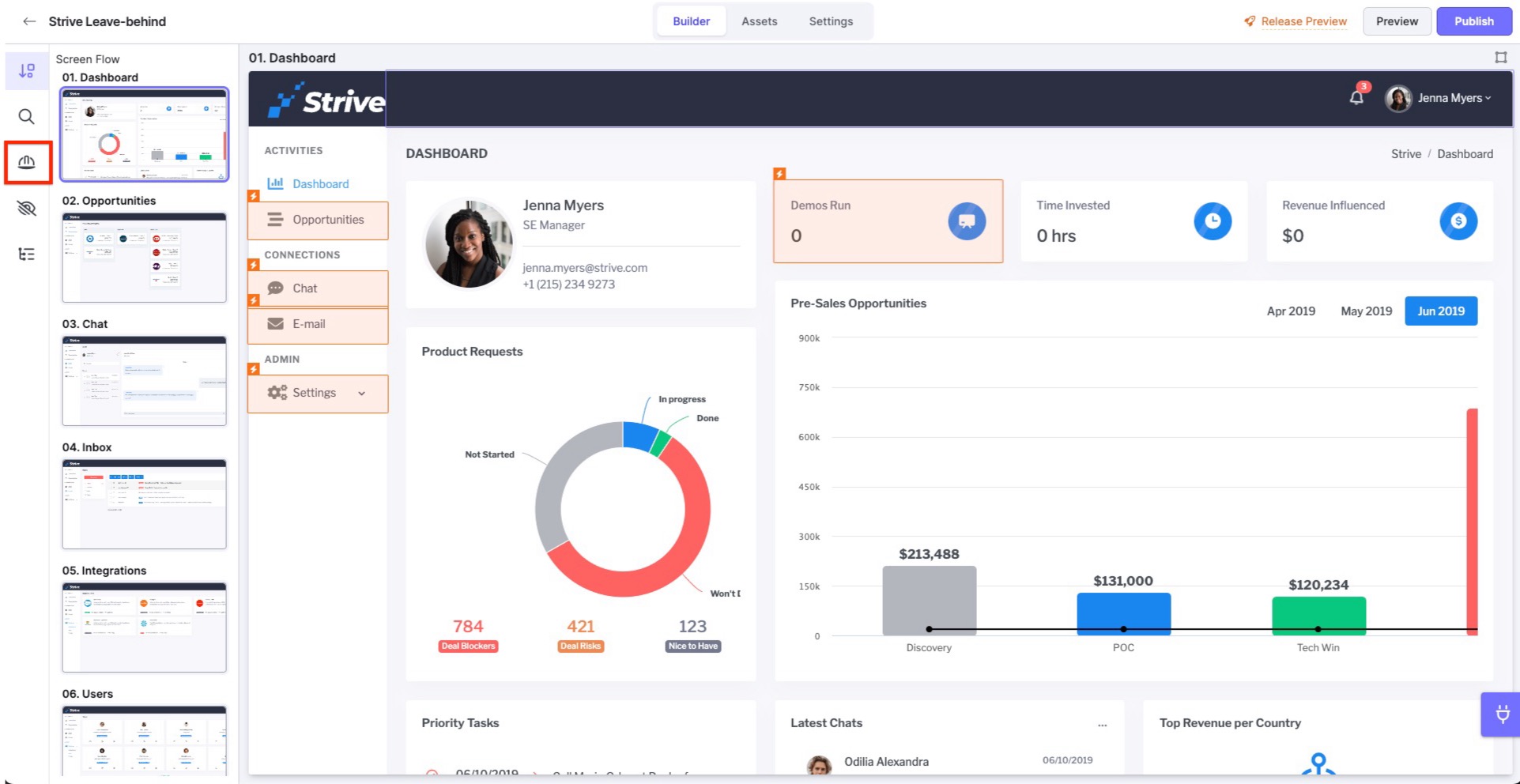The width and height of the screenshot is (1520, 784).
Task: Click the Demos Run chat bubble icon
Action: coord(967,221)
